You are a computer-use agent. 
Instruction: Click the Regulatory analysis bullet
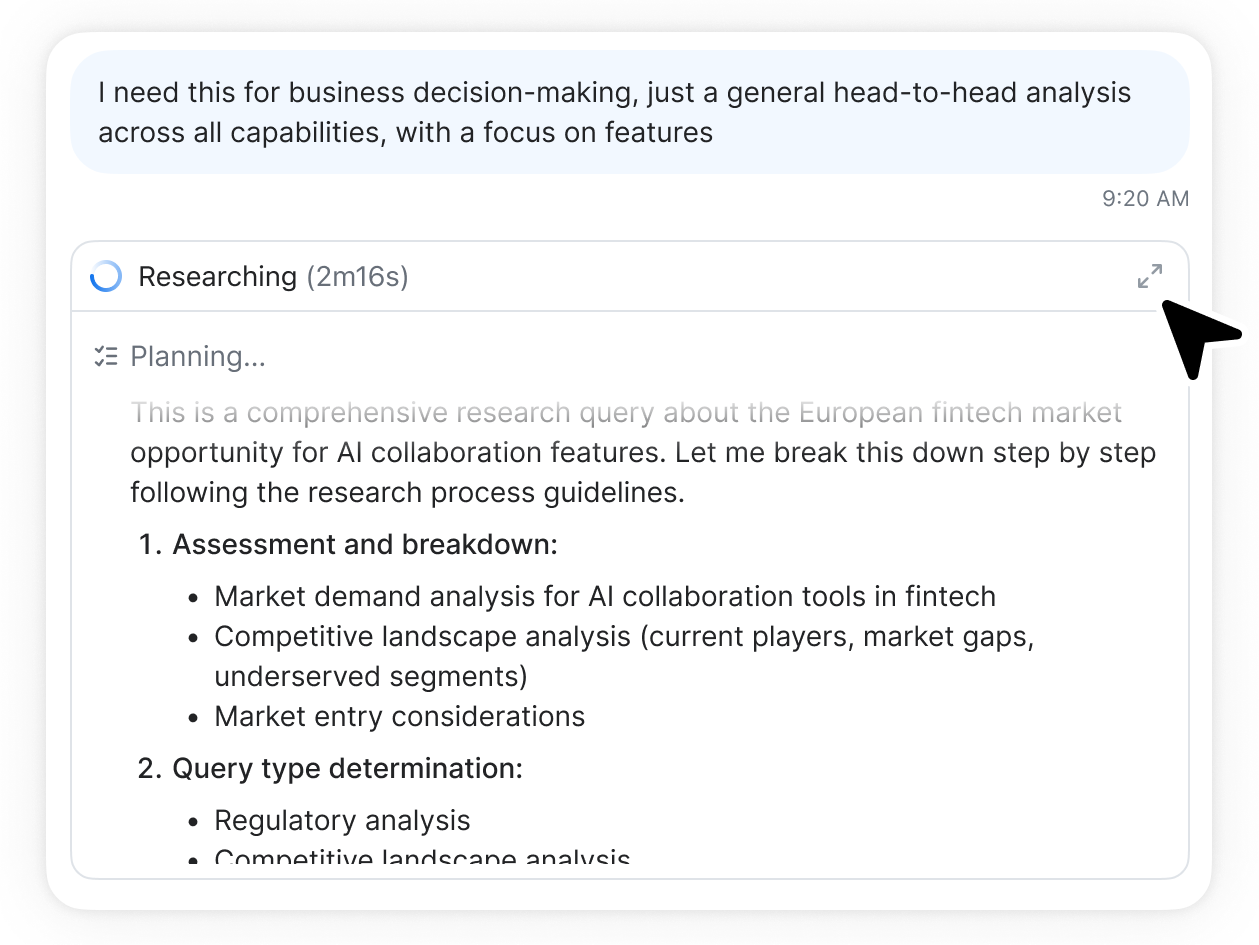pyautogui.click(x=342, y=820)
